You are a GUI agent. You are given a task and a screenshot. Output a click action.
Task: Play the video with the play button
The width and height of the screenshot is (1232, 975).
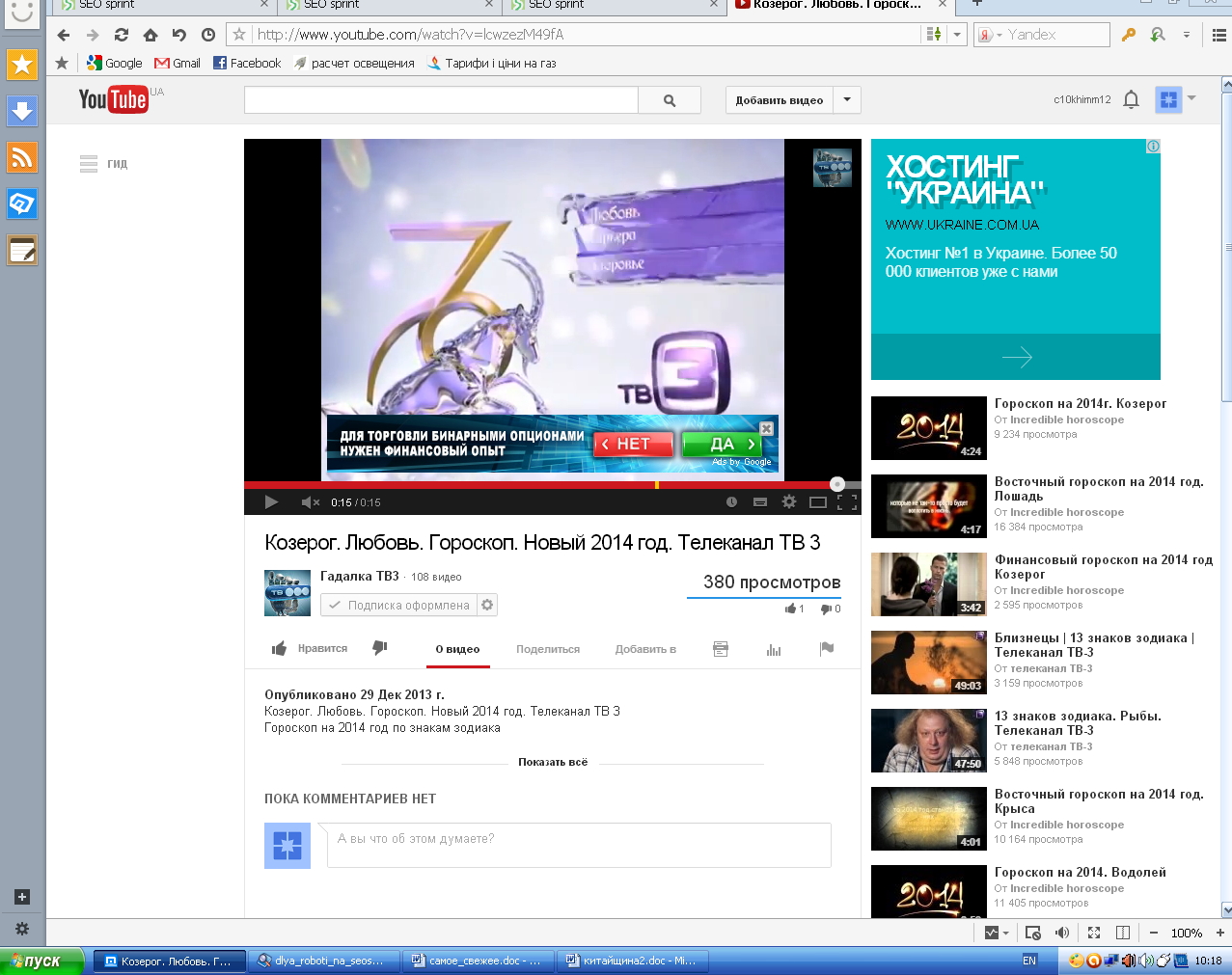[271, 501]
